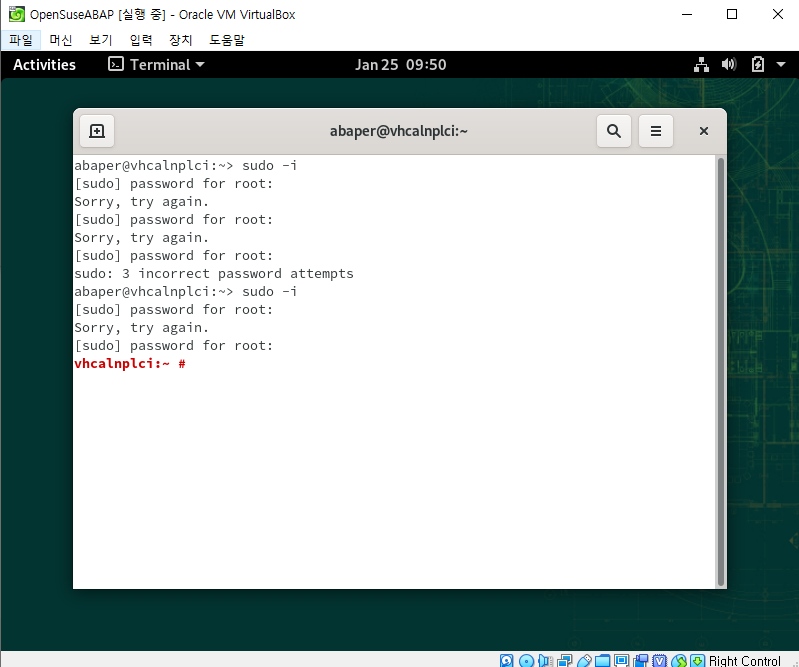The height and width of the screenshot is (667, 799).
Task: Maximize the VirtualBox window
Action: (732, 14)
